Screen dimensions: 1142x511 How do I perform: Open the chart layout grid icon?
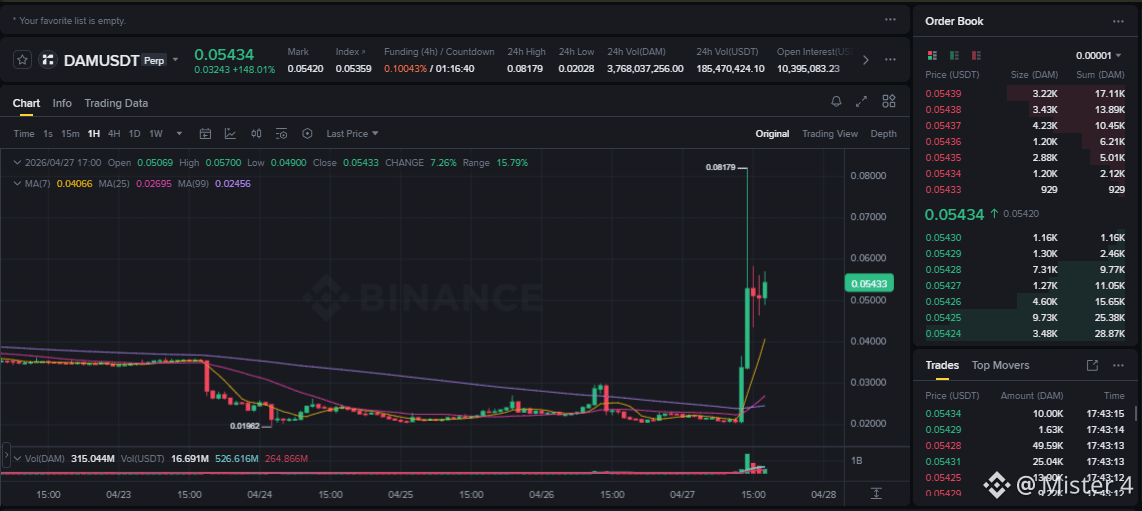(889, 101)
